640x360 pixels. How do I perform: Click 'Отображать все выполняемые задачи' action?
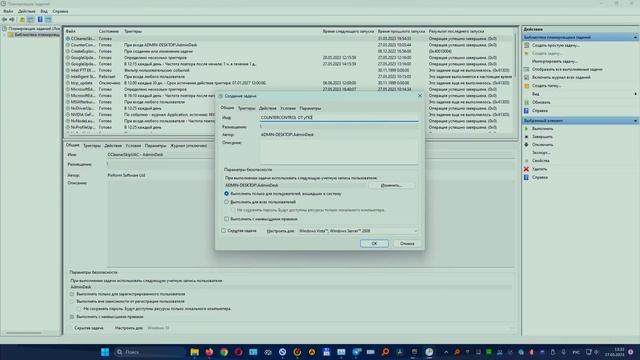click(x=567, y=69)
